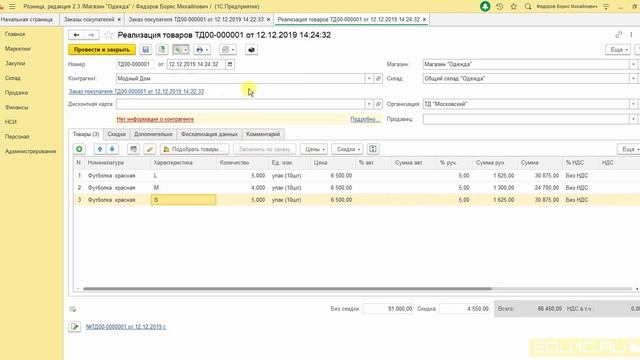Switch to the Дополнительно tab
The height and width of the screenshot is (360, 640).
tap(153, 134)
